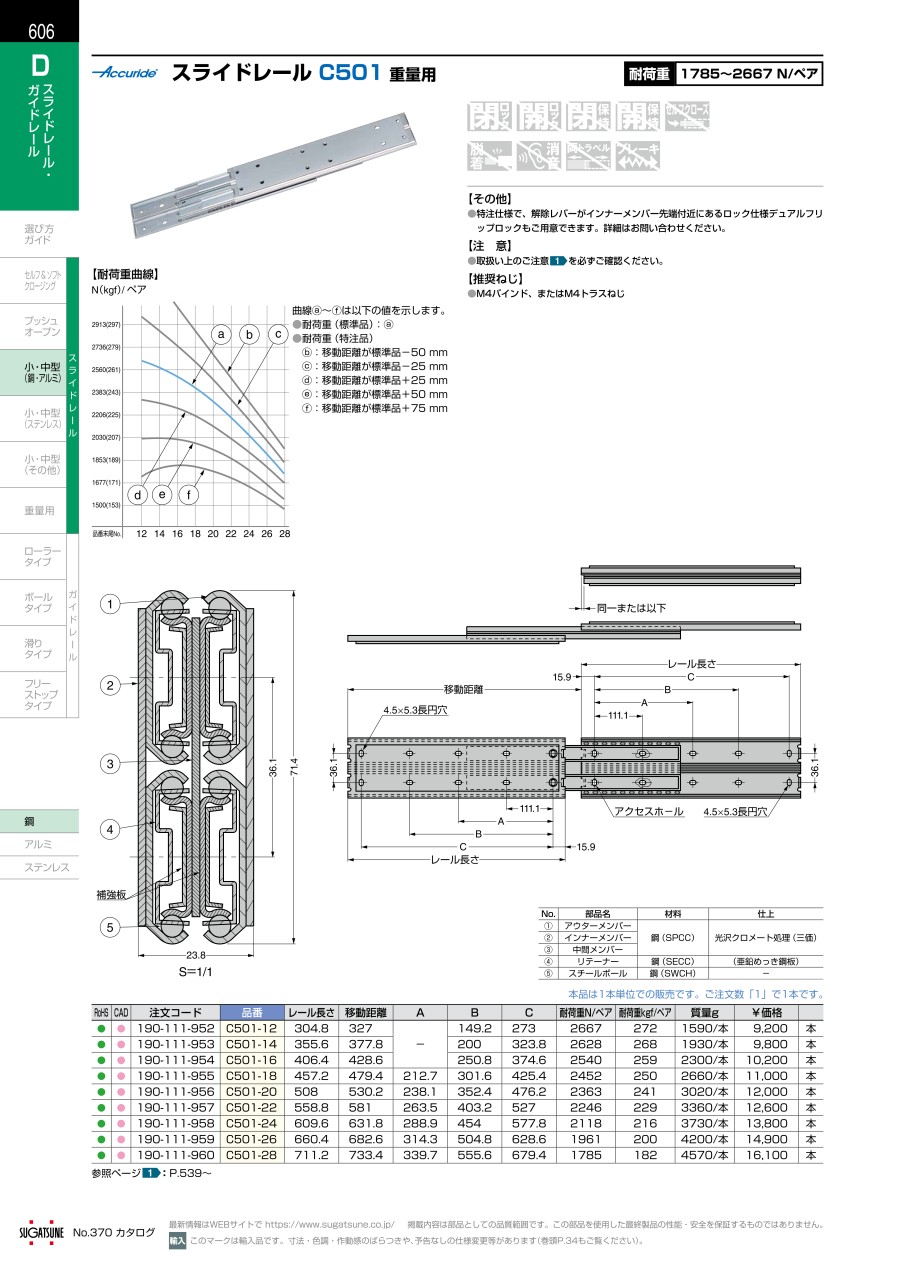Click the SUGATSUNE logo in footer
This screenshot has height=1272, width=900.
point(42,1232)
